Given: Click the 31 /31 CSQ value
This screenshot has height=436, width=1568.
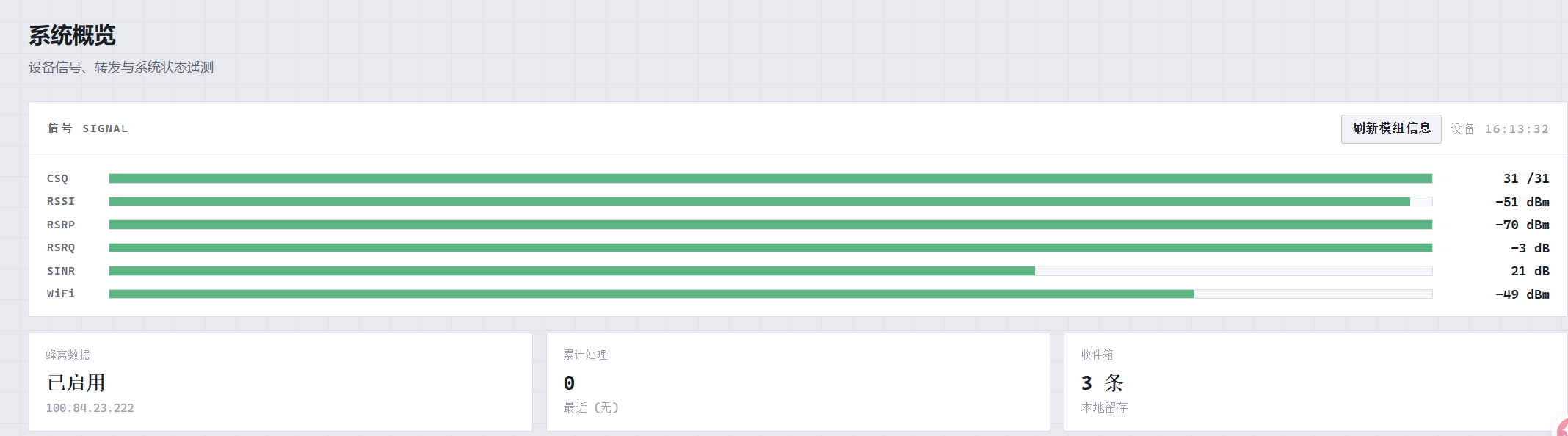Looking at the screenshot, I should 1526,178.
